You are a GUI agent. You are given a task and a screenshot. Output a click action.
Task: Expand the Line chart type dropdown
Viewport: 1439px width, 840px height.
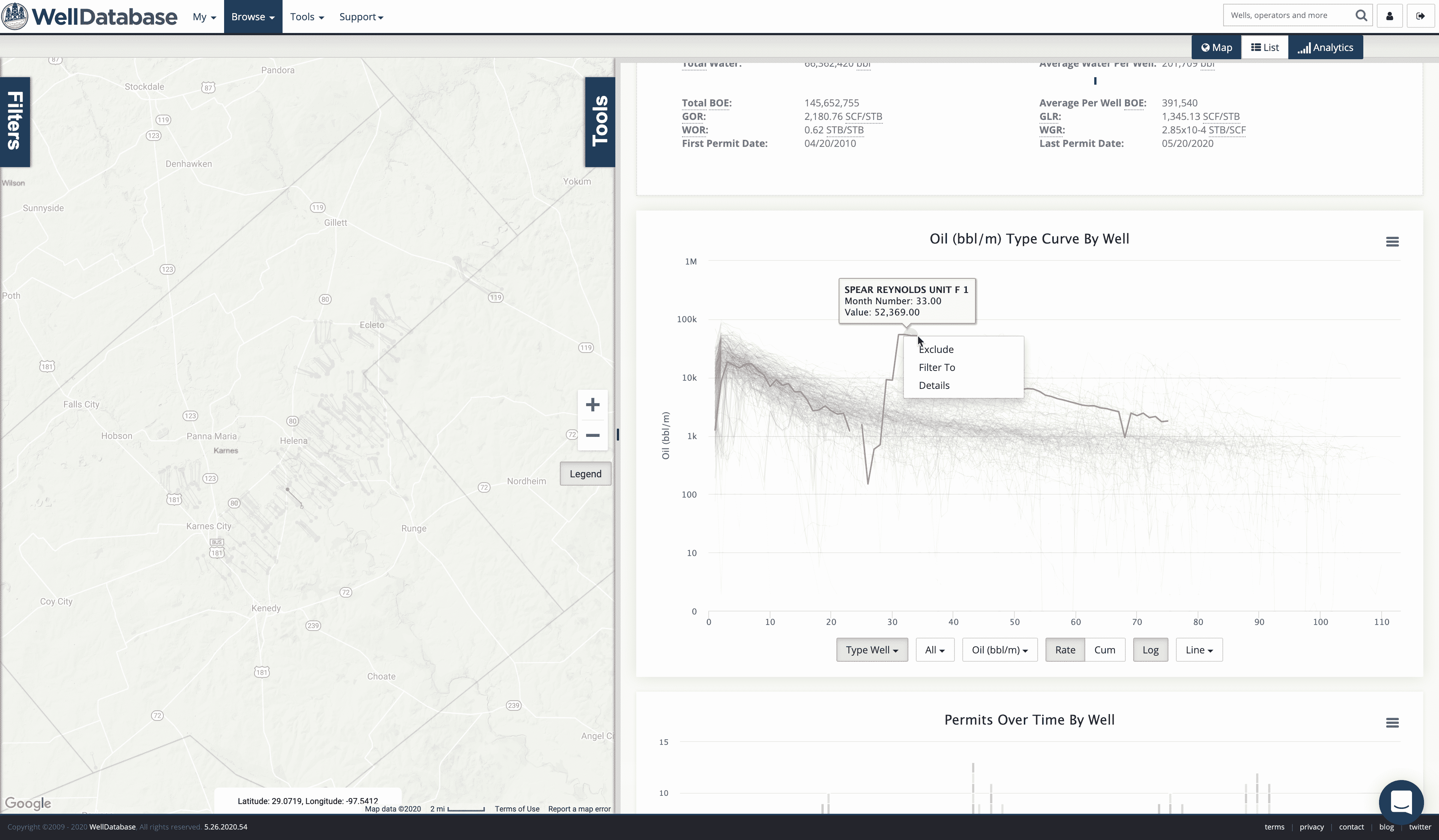(x=1198, y=650)
